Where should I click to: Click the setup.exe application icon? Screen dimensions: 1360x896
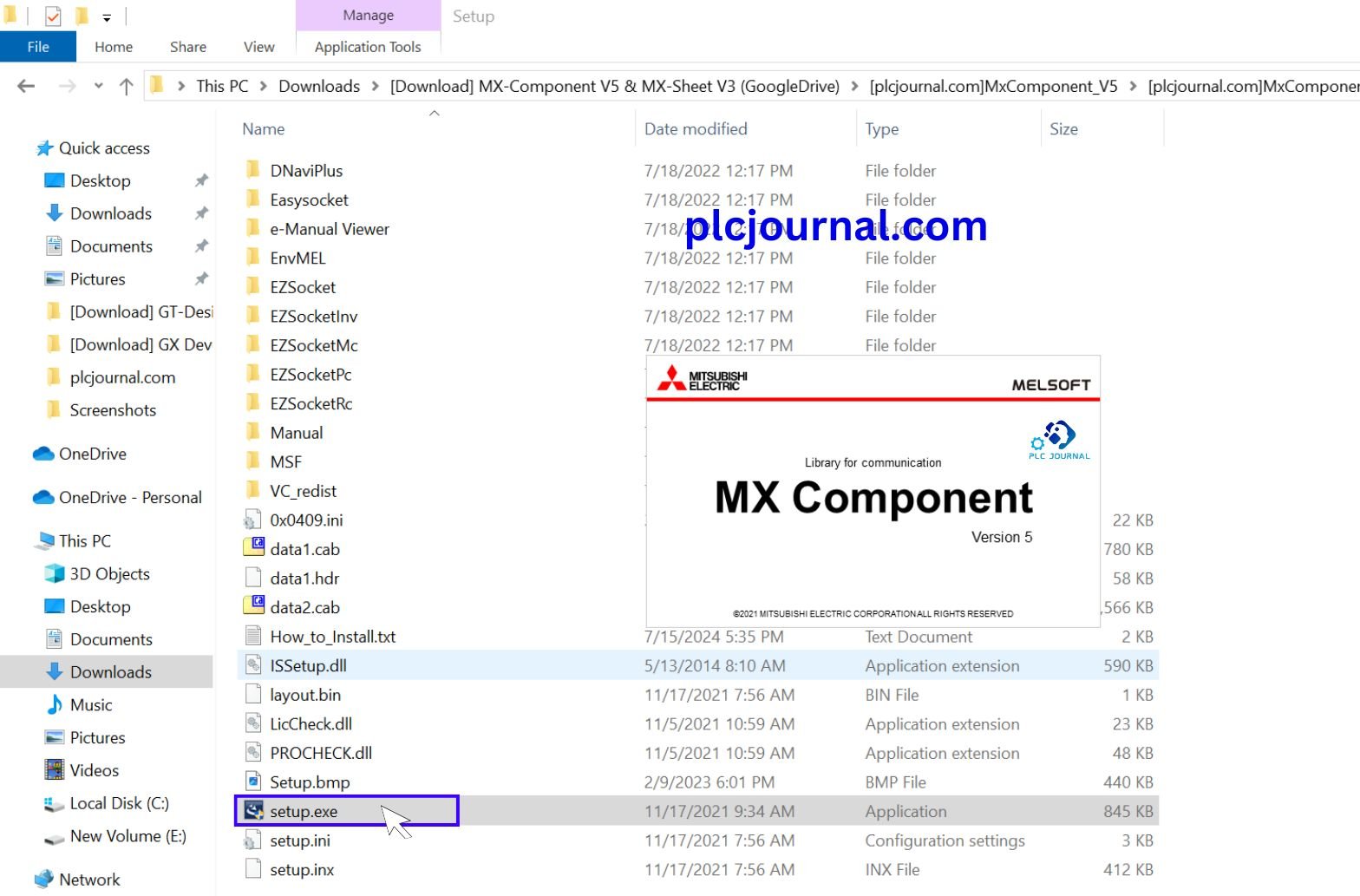click(253, 811)
